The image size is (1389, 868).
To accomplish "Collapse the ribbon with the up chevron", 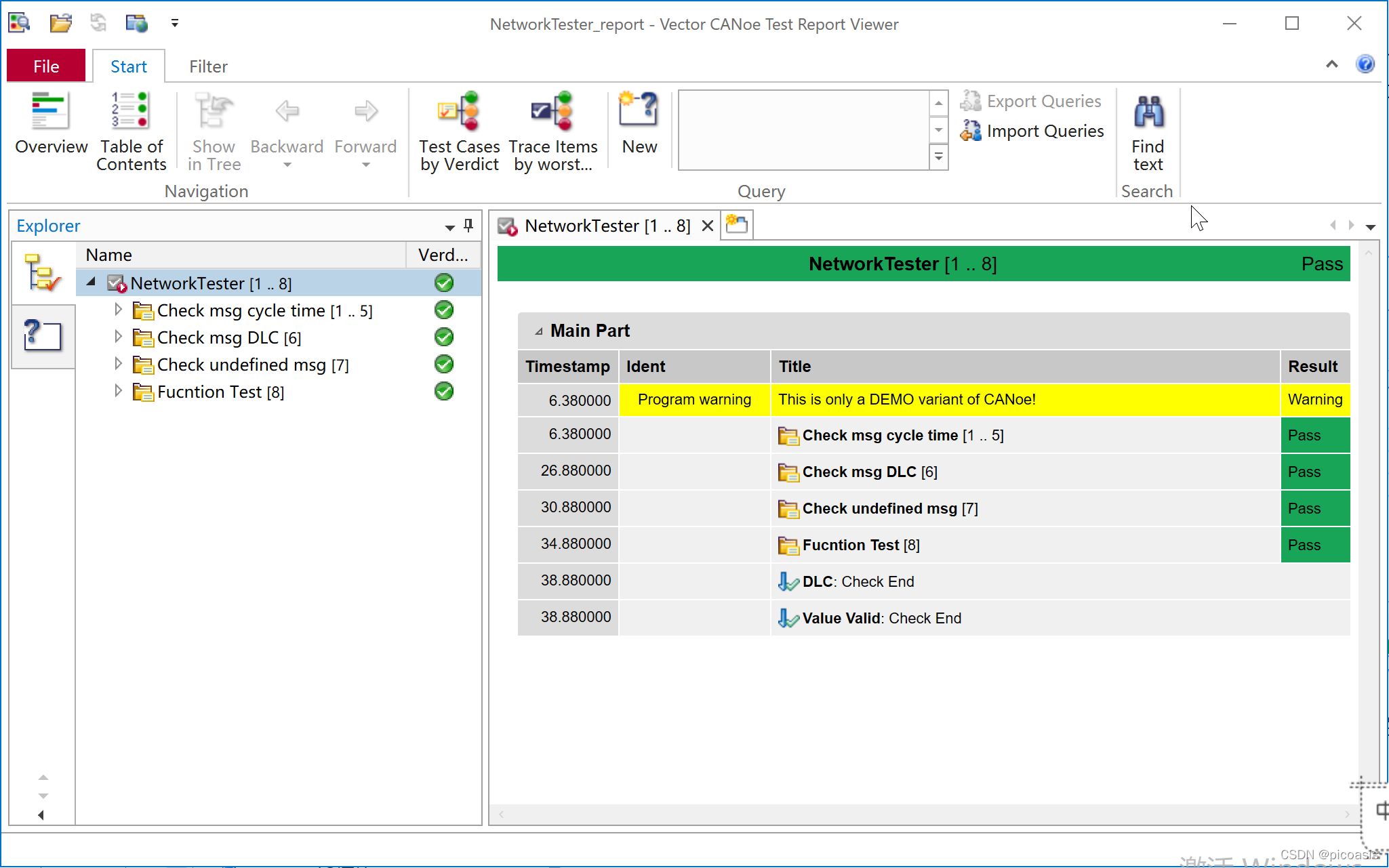I will [x=1331, y=64].
